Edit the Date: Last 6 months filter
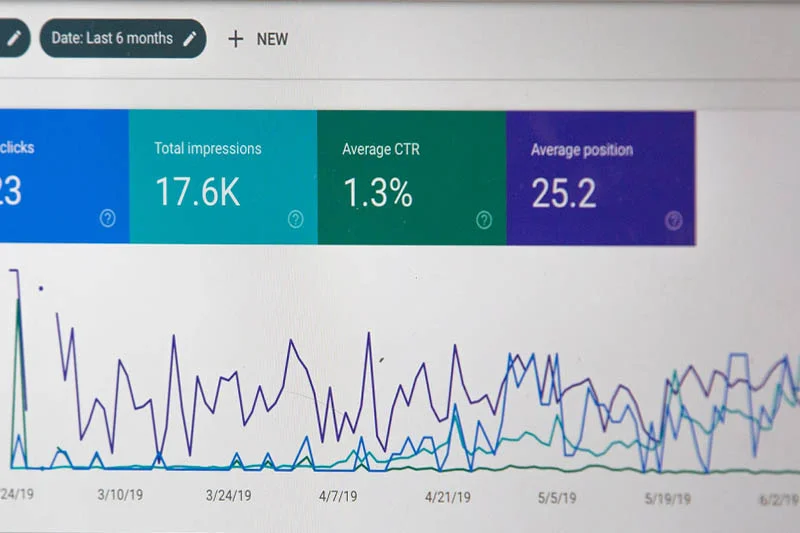800x533 pixels. click(123, 38)
